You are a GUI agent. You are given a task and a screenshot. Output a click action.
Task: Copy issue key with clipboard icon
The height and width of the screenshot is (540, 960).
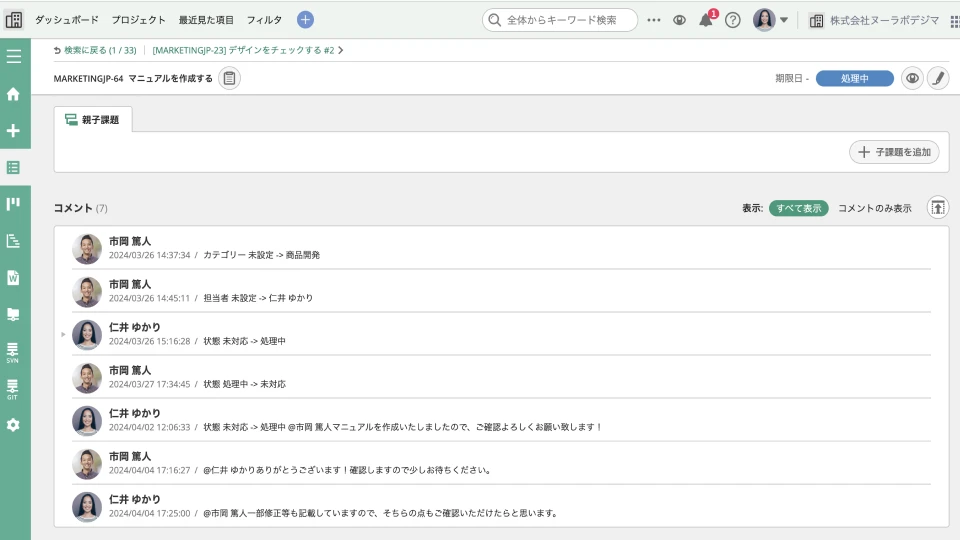click(x=230, y=78)
